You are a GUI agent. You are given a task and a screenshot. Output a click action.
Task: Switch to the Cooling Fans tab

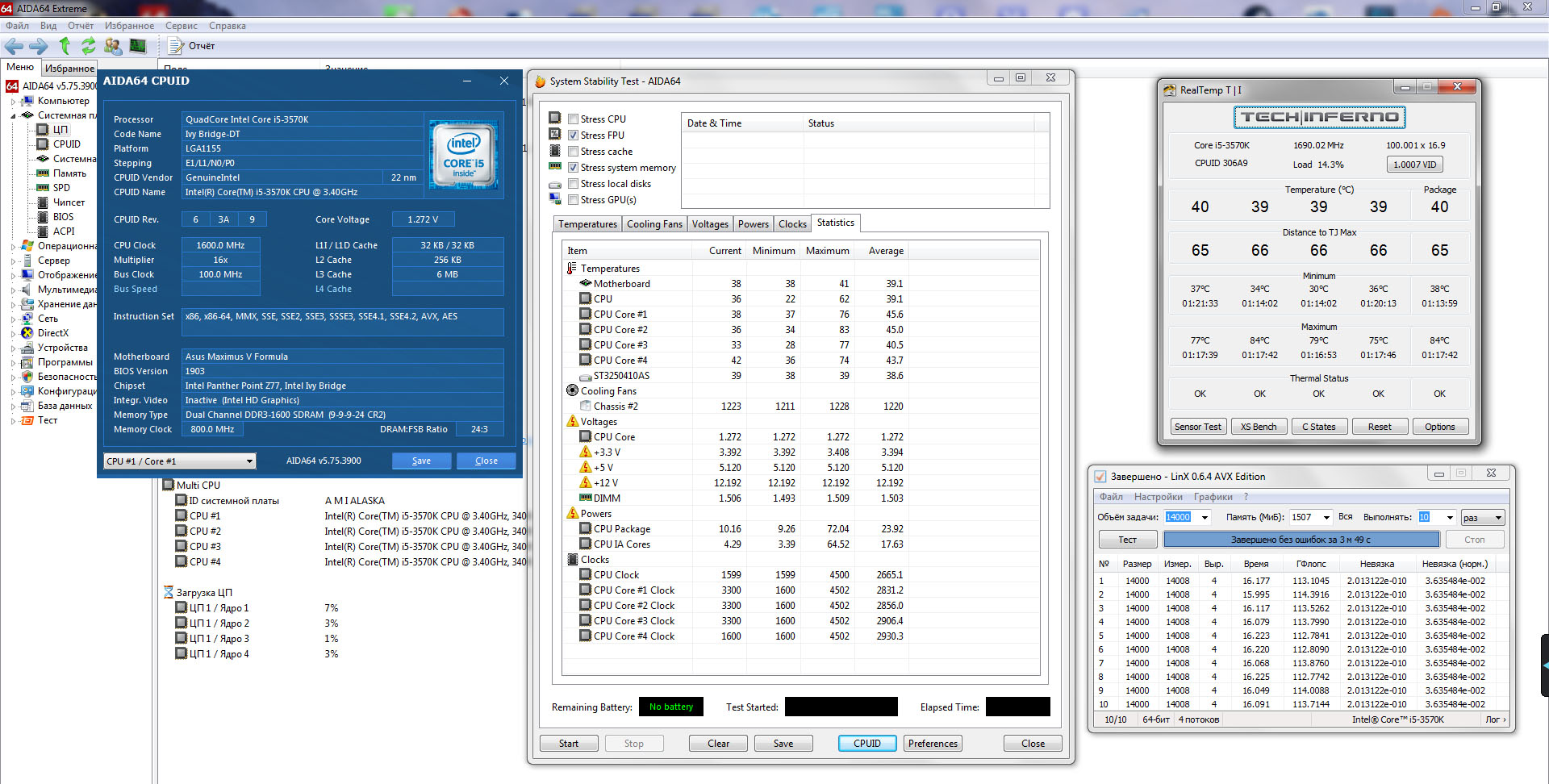click(654, 224)
